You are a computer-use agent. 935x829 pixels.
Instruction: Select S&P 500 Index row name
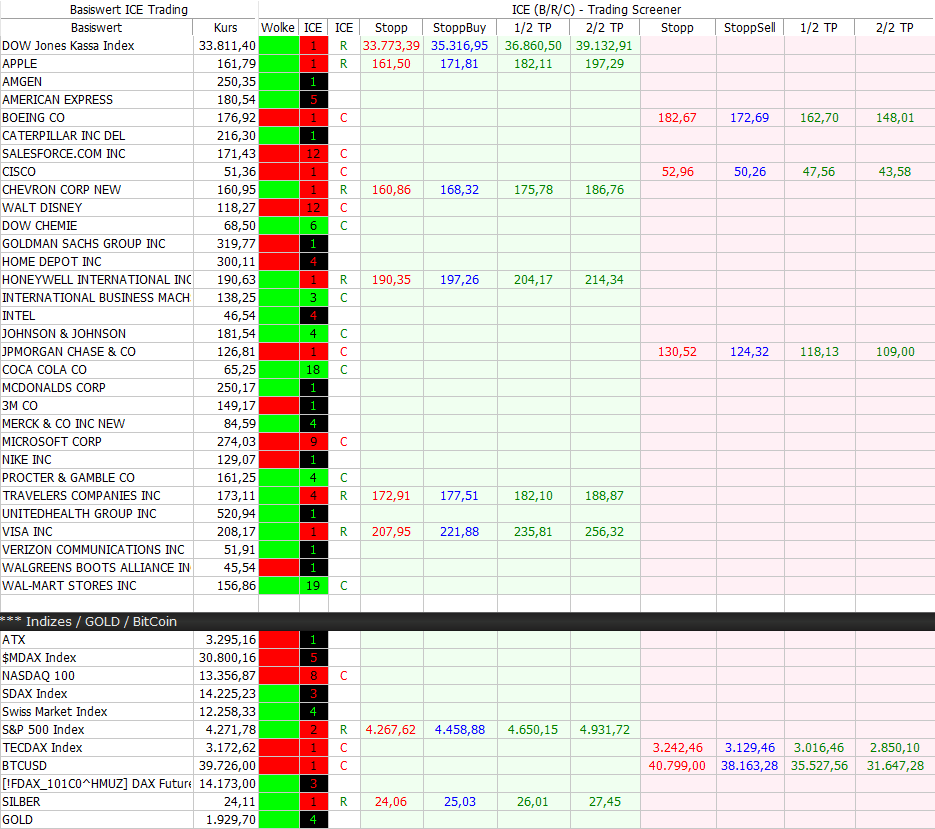coord(43,729)
